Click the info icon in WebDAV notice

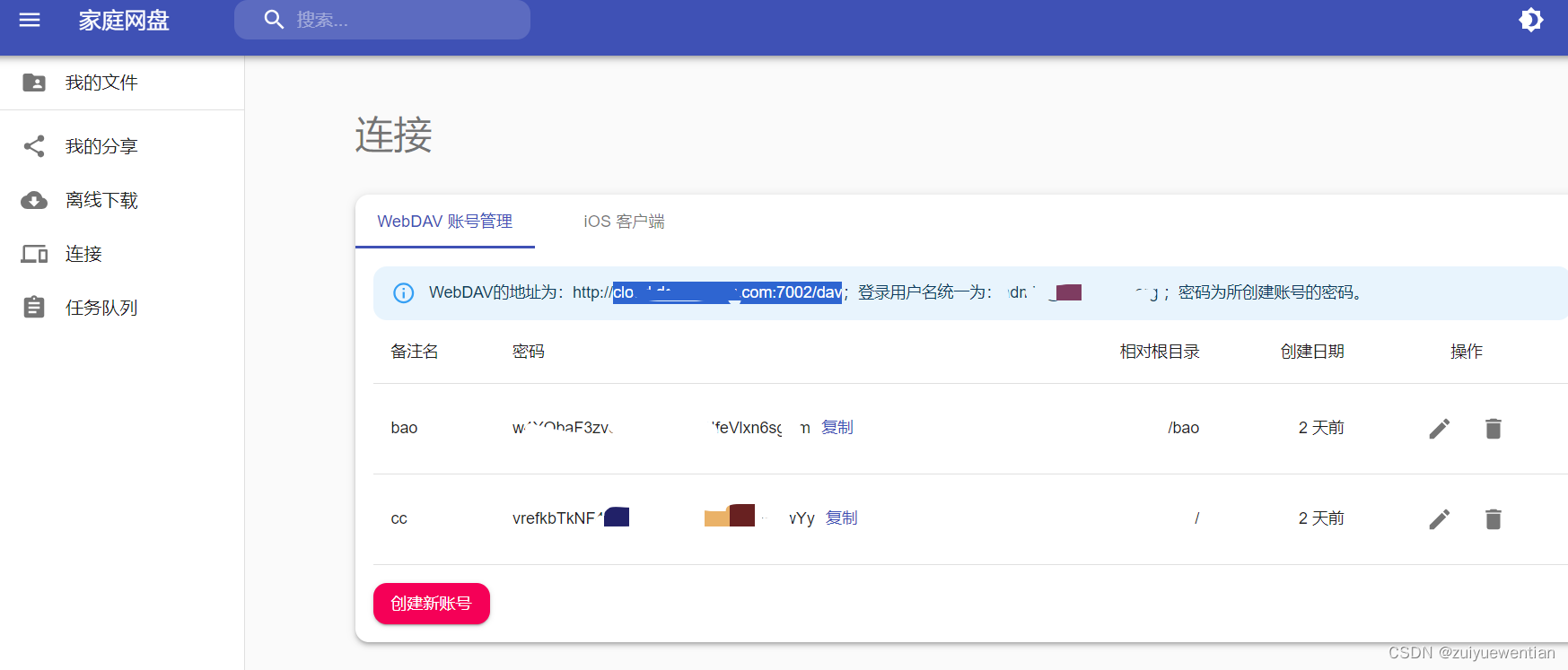[x=404, y=293]
